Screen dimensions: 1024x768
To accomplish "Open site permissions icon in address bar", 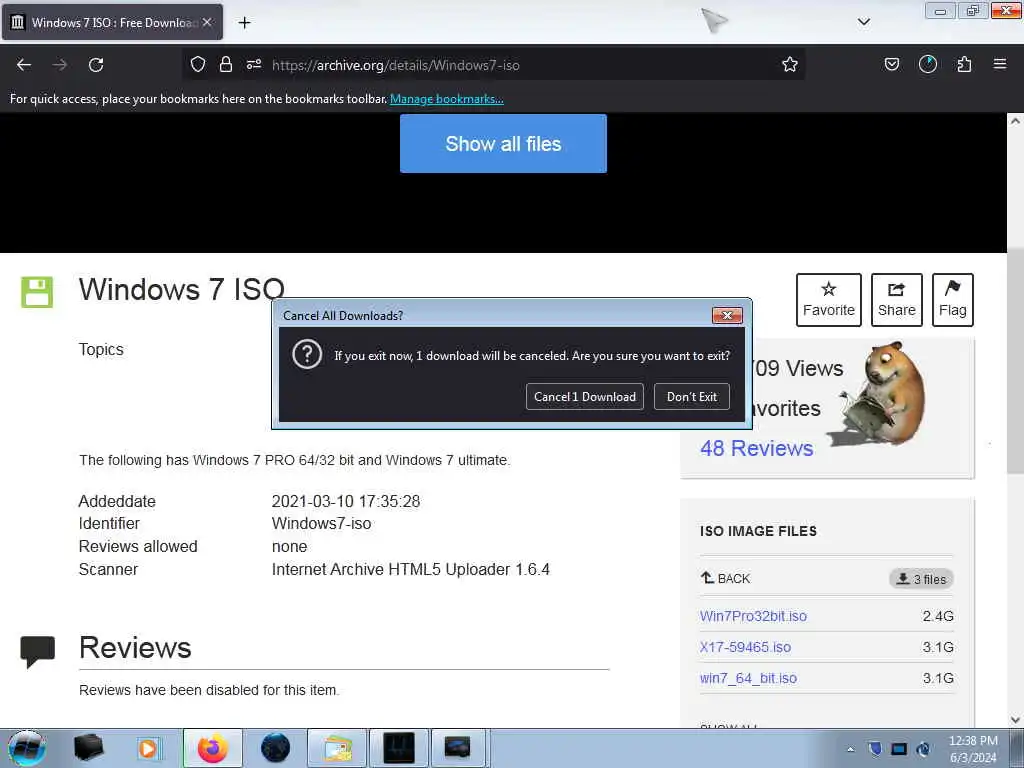I will click(254, 64).
